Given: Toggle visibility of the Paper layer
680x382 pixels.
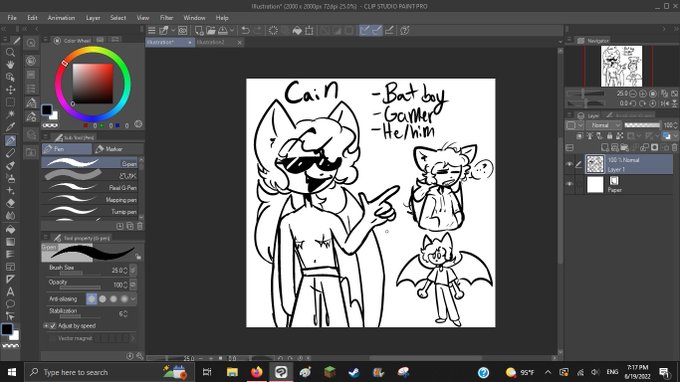Looking at the screenshot, I should pyautogui.click(x=569, y=184).
